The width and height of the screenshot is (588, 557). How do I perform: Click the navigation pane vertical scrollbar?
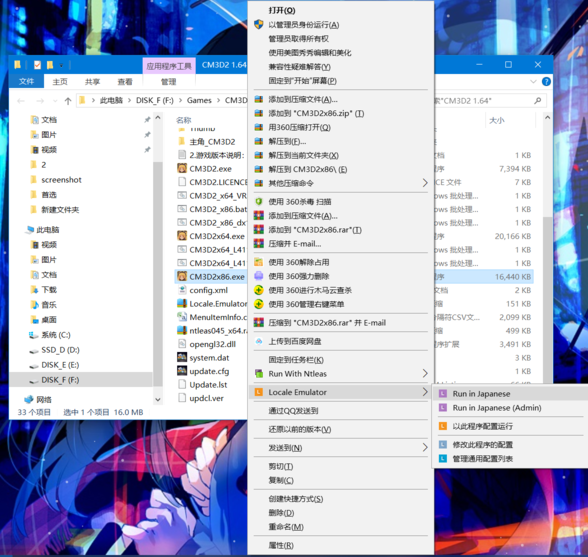pyautogui.click(x=158, y=274)
